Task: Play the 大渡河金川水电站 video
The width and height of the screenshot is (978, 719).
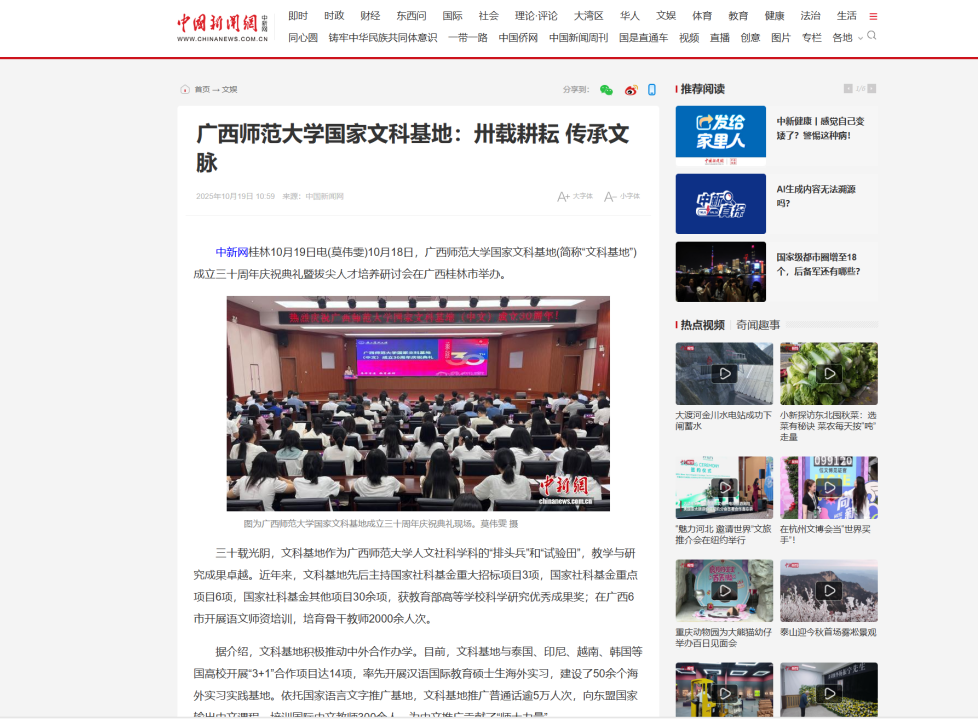Action: pos(724,373)
